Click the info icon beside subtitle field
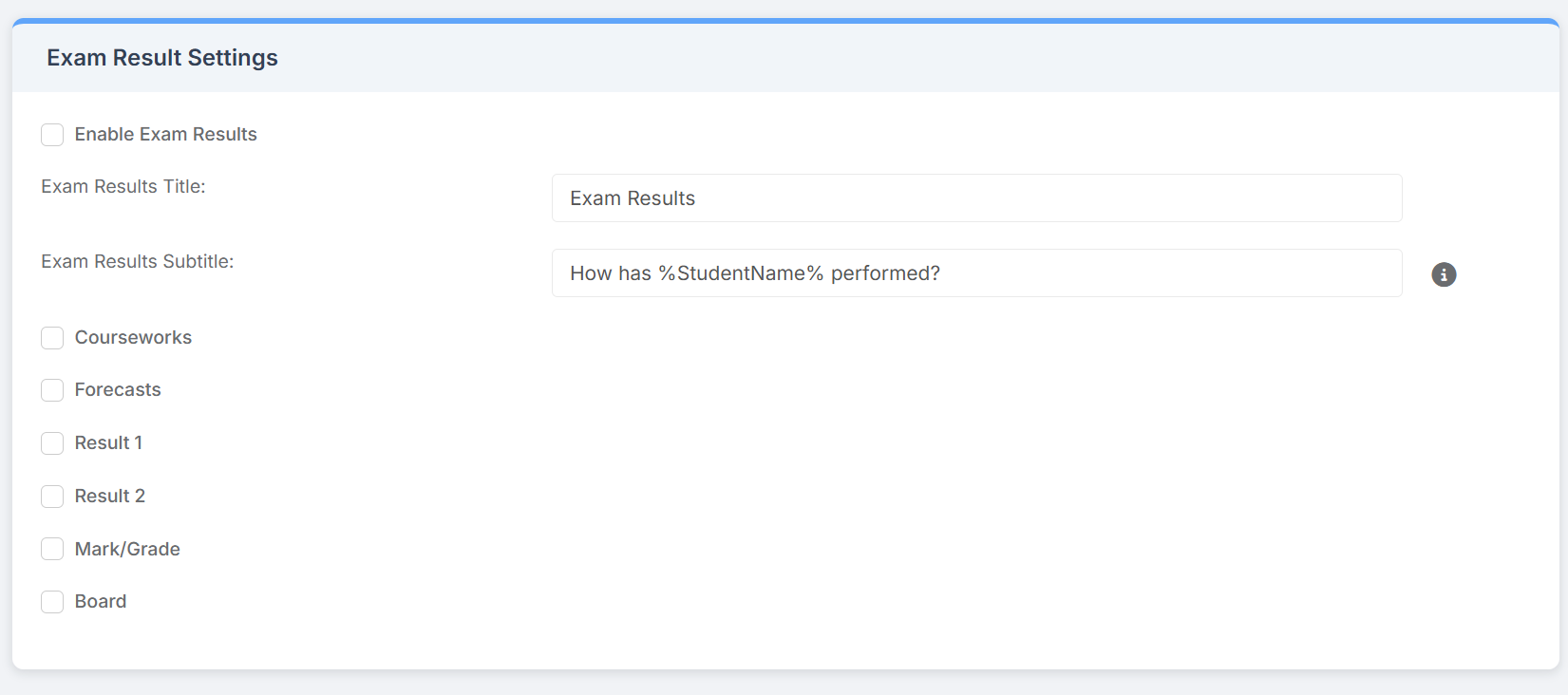 1444,274
